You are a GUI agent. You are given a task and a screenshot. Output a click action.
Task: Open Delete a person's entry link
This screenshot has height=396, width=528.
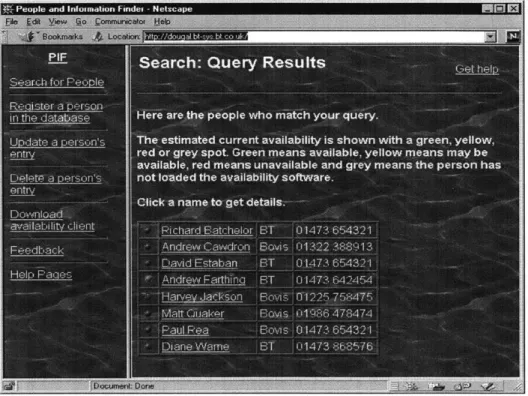(56, 184)
